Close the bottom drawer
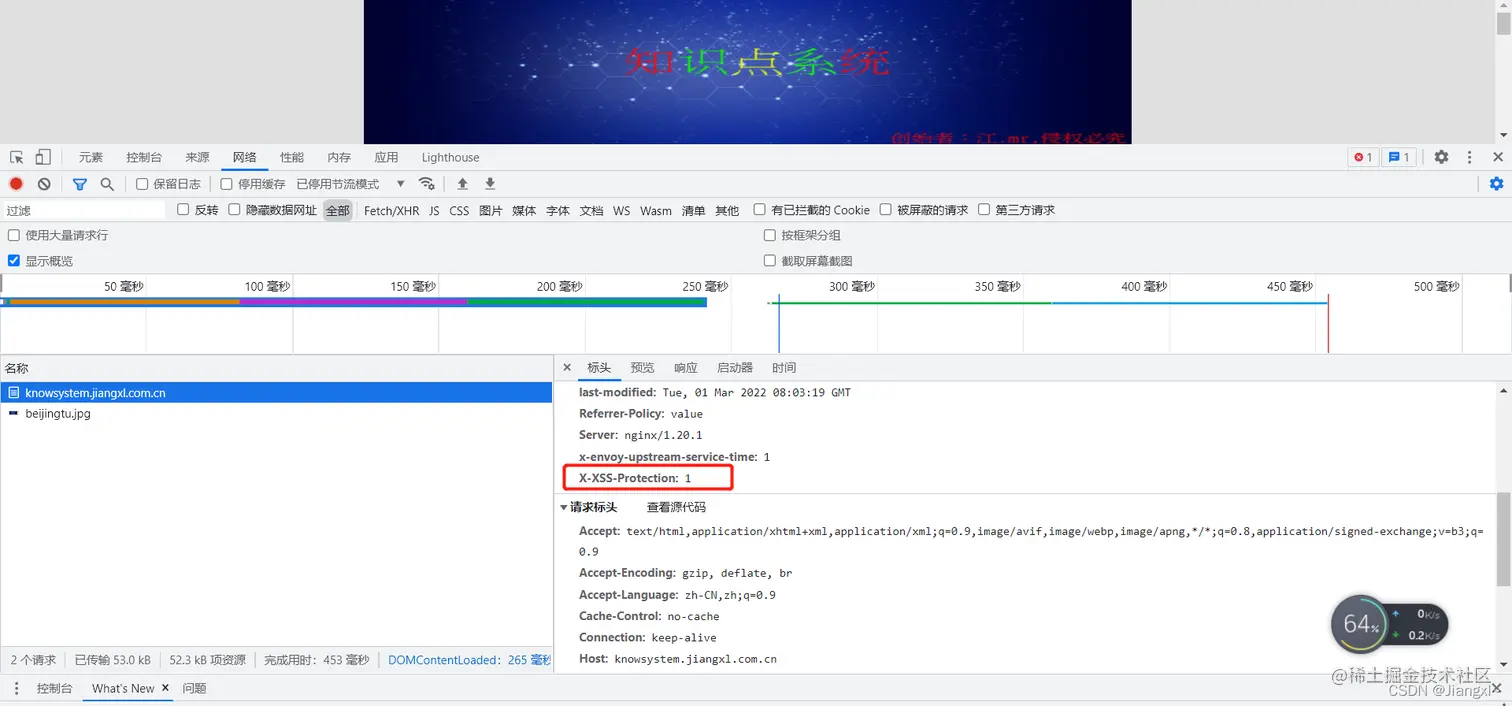 coord(1497,688)
